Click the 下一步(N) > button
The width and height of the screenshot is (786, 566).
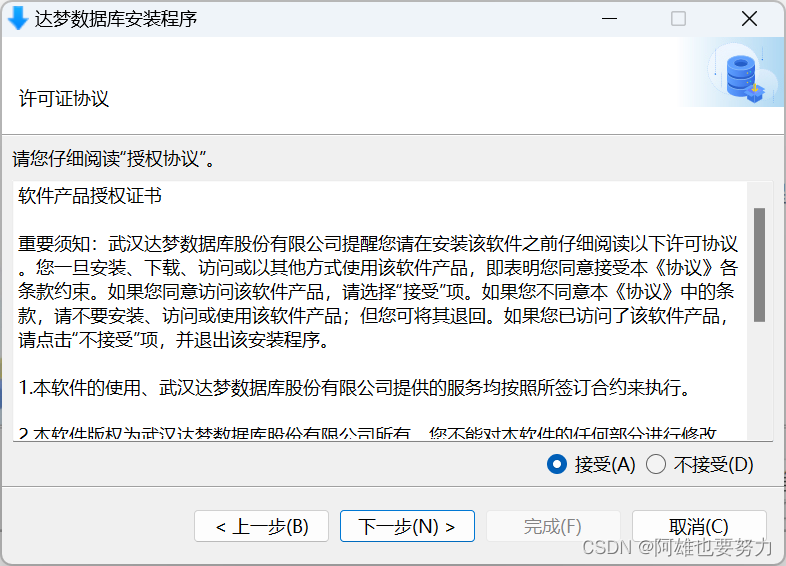[x=407, y=526]
